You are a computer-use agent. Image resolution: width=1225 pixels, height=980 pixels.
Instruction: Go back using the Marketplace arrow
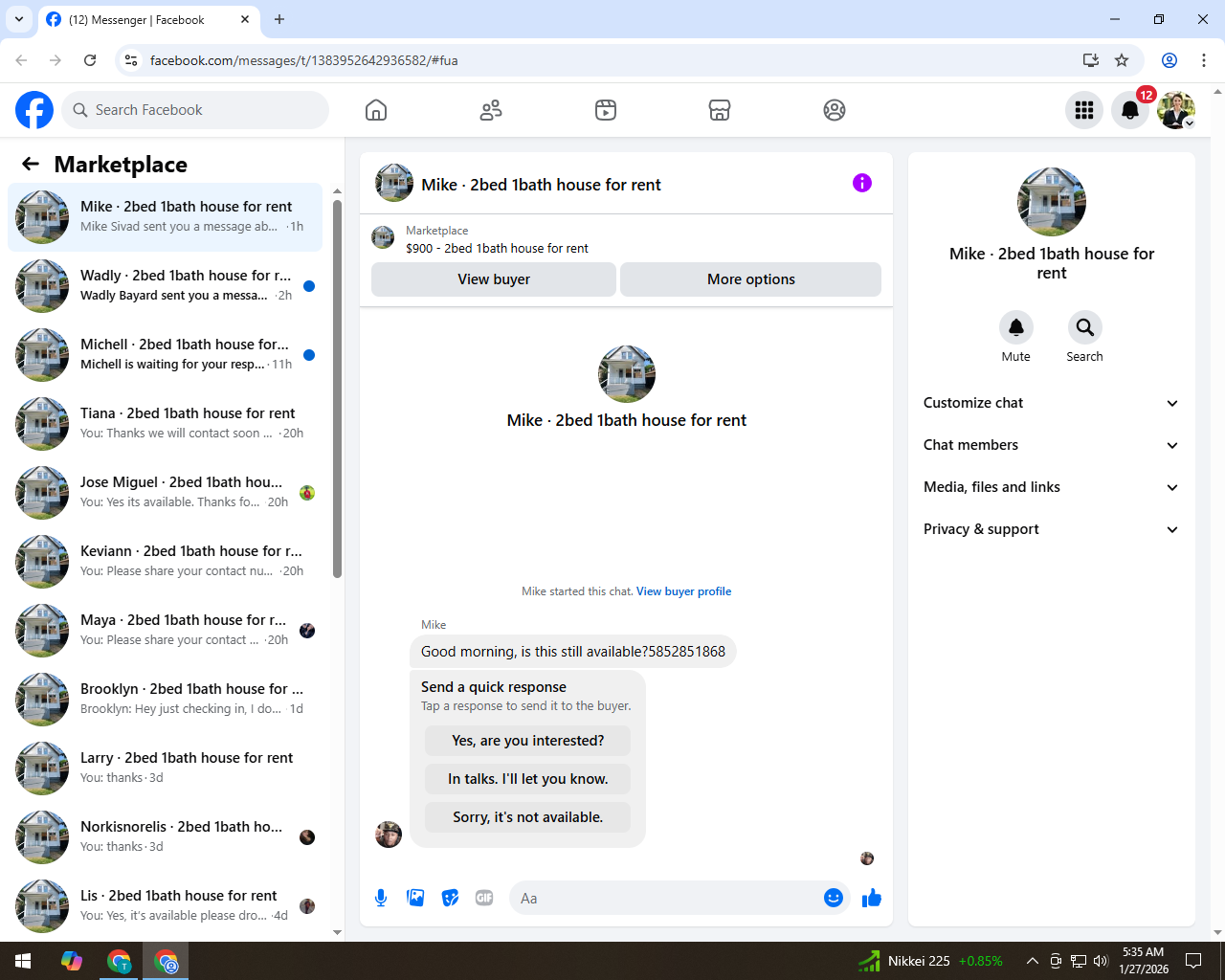31,164
